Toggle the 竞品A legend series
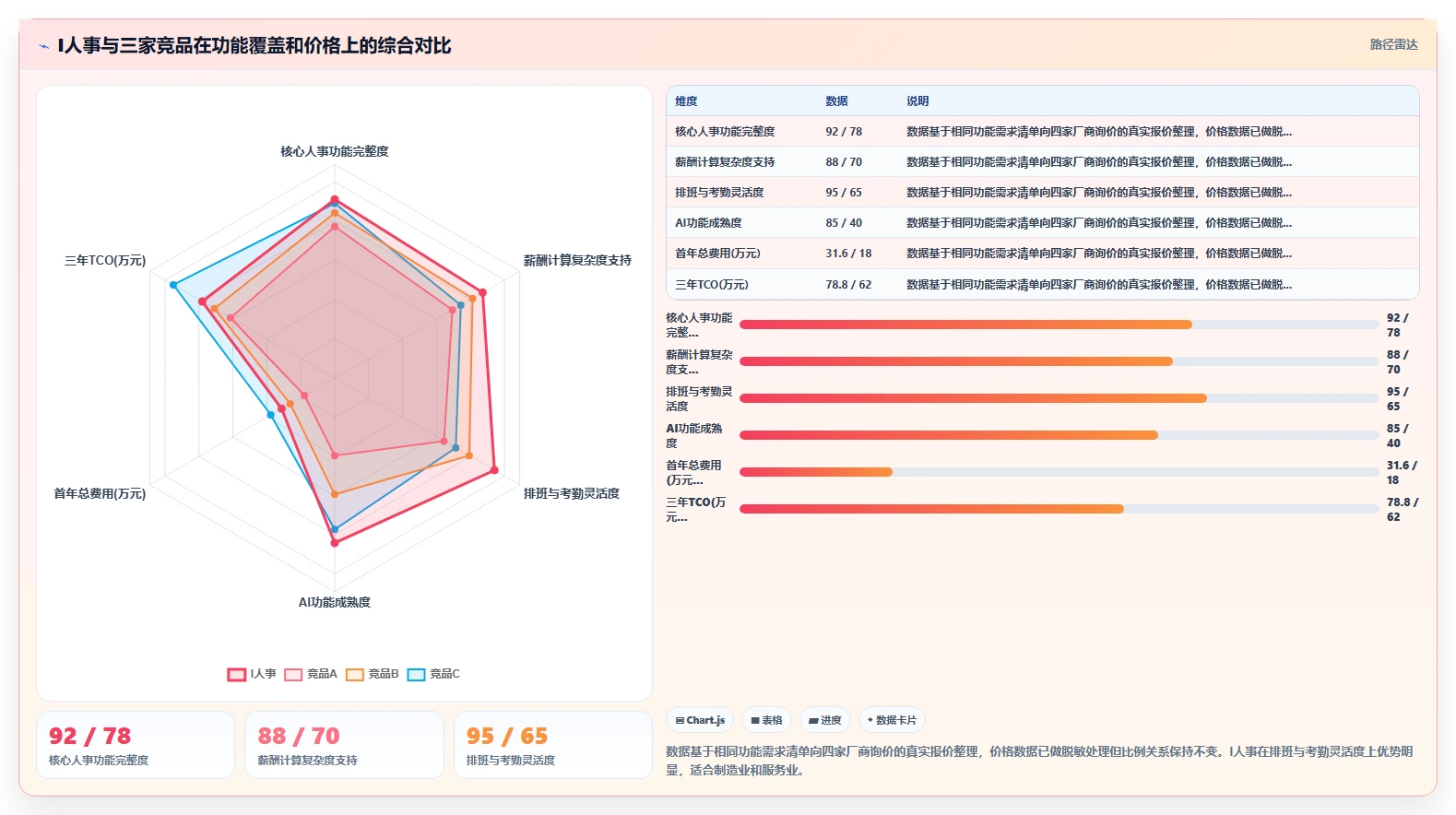The height and width of the screenshot is (815, 1456). pos(311,674)
